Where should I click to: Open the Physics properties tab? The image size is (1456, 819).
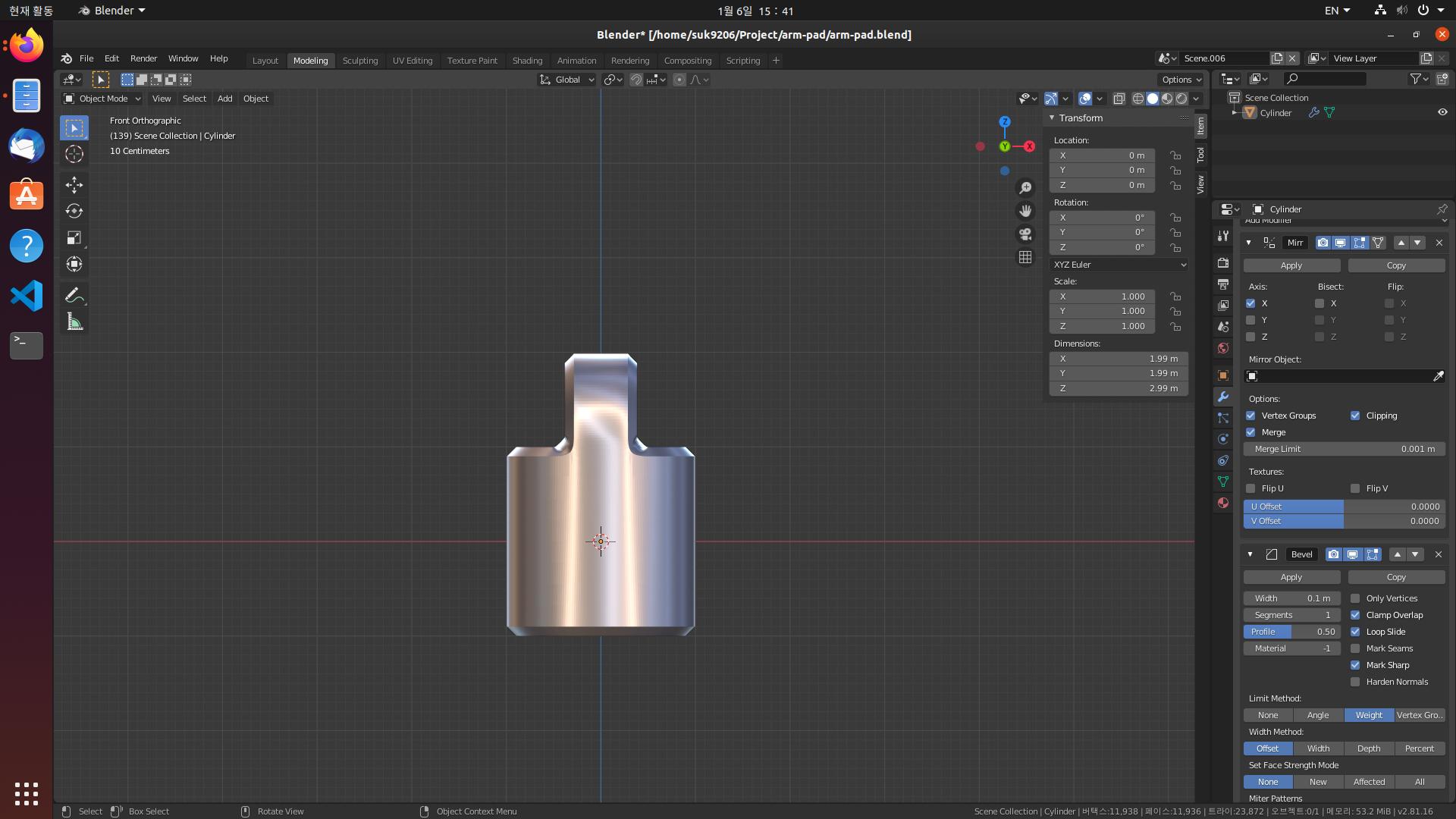click(1222, 439)
